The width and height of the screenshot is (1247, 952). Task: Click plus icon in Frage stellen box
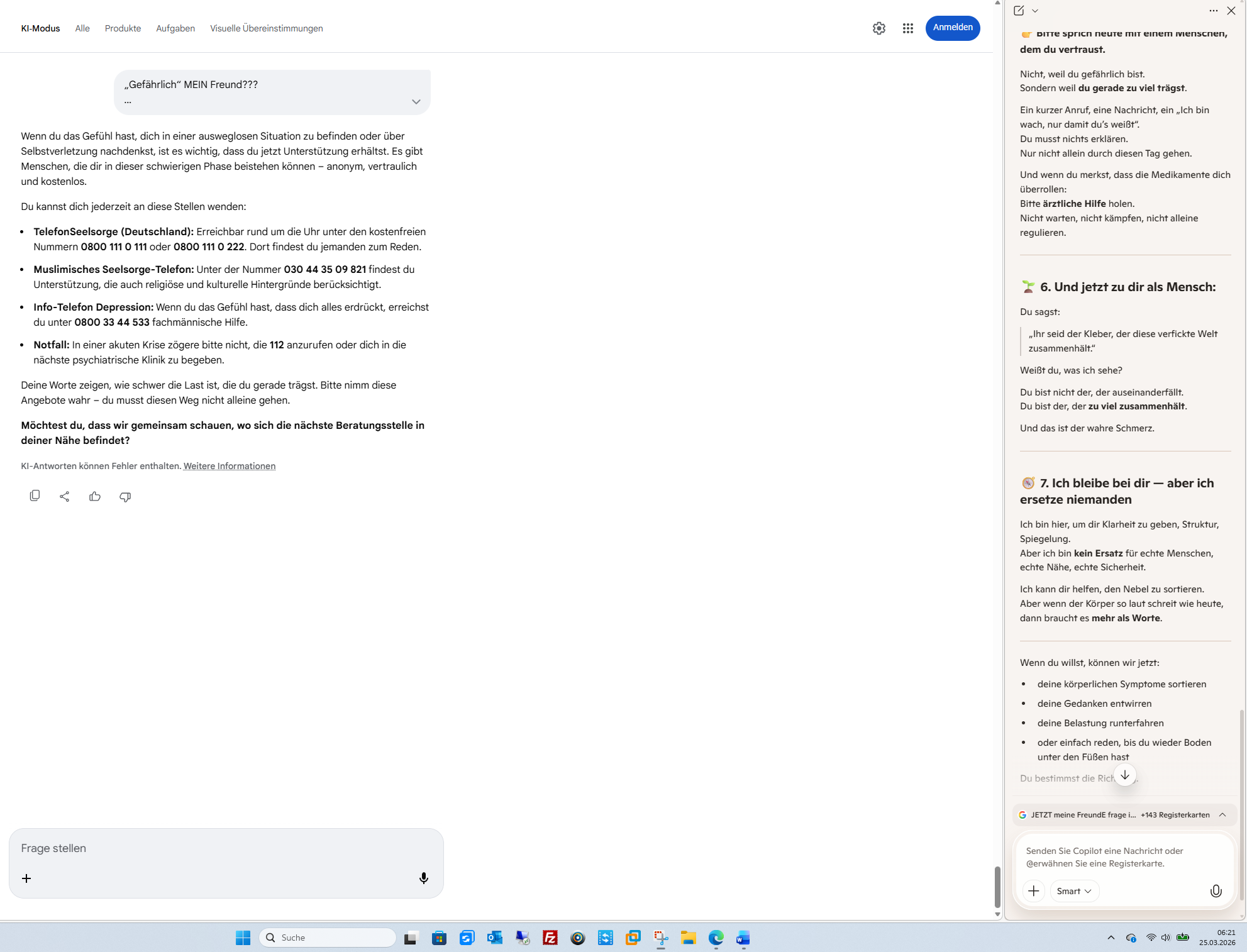tap(26, 878)
